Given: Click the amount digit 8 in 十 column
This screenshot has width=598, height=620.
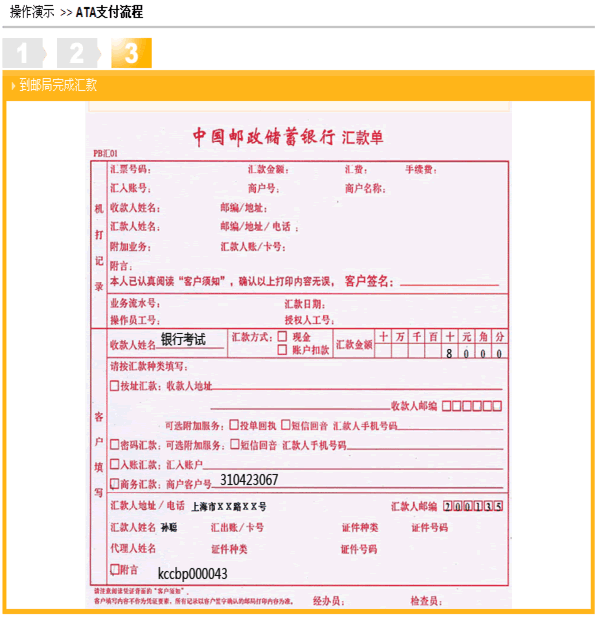Looking at the screenshot, I should click(x=449, y=353).
